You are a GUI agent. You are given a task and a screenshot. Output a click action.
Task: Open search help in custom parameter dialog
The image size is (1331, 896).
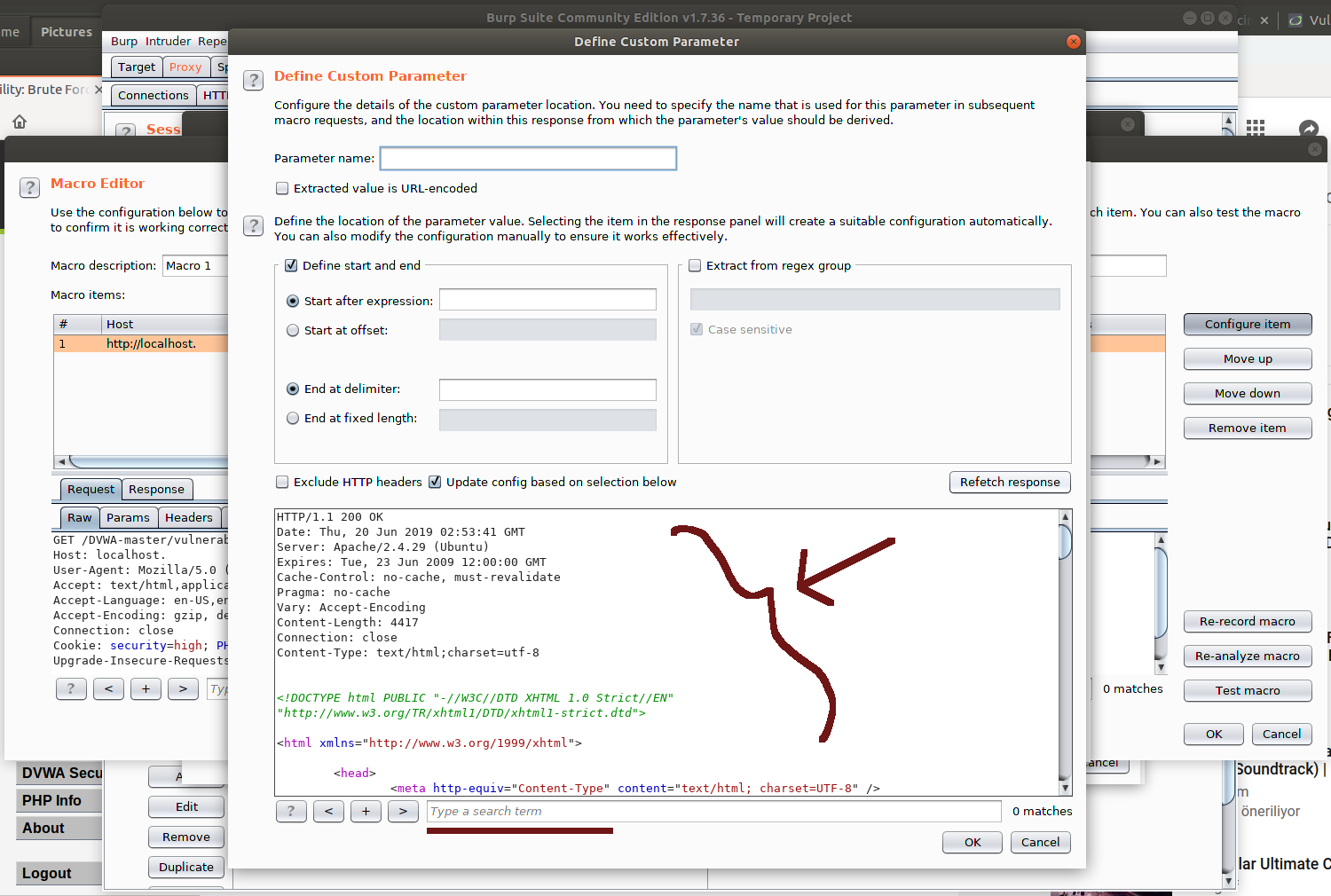[x=291, y=811]
